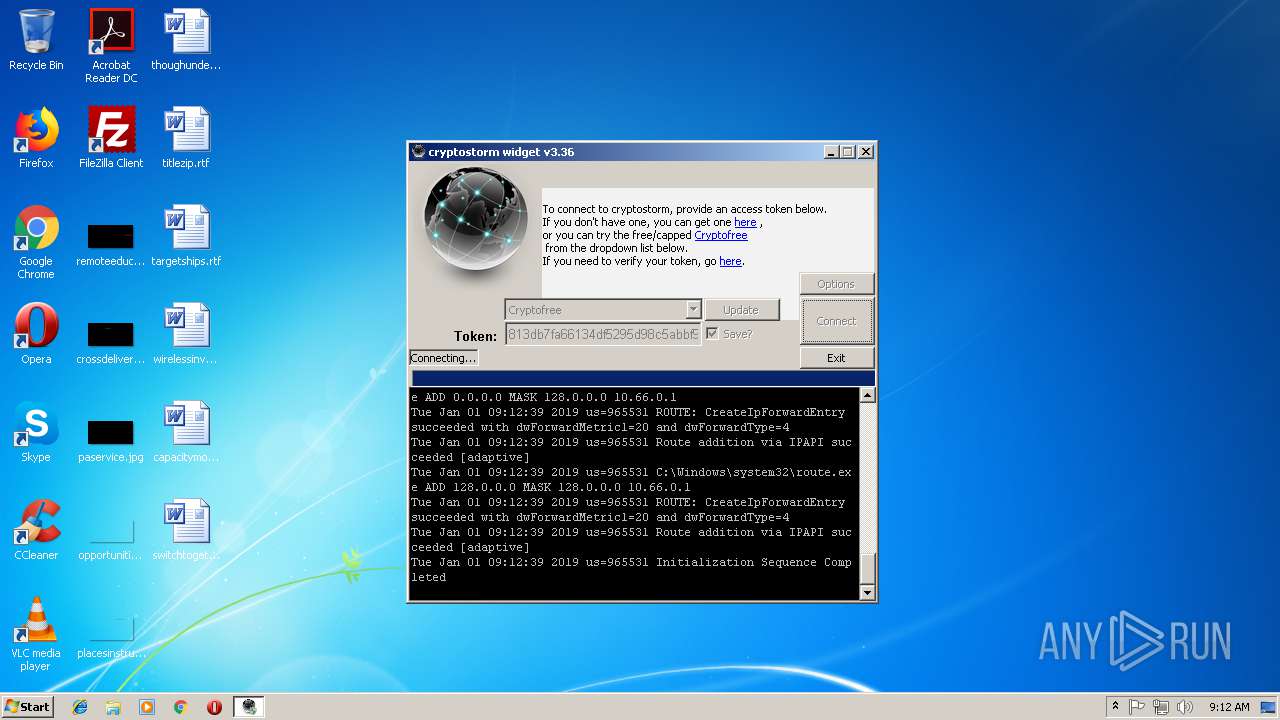Launch Skype from the desktop
The width and height of the screenshot is (1280, 720).
click(36, 432)
